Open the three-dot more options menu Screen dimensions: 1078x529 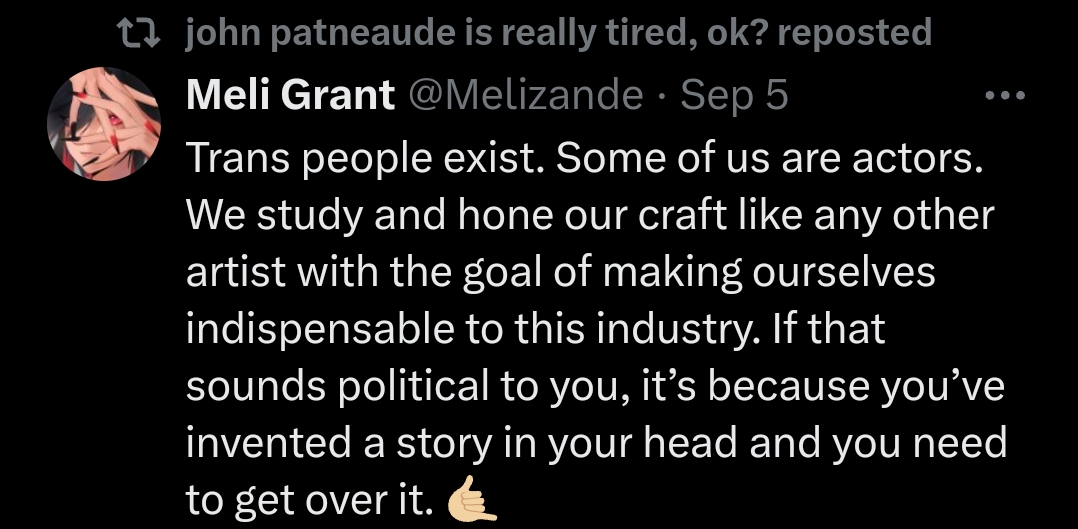pos(1004,96)
